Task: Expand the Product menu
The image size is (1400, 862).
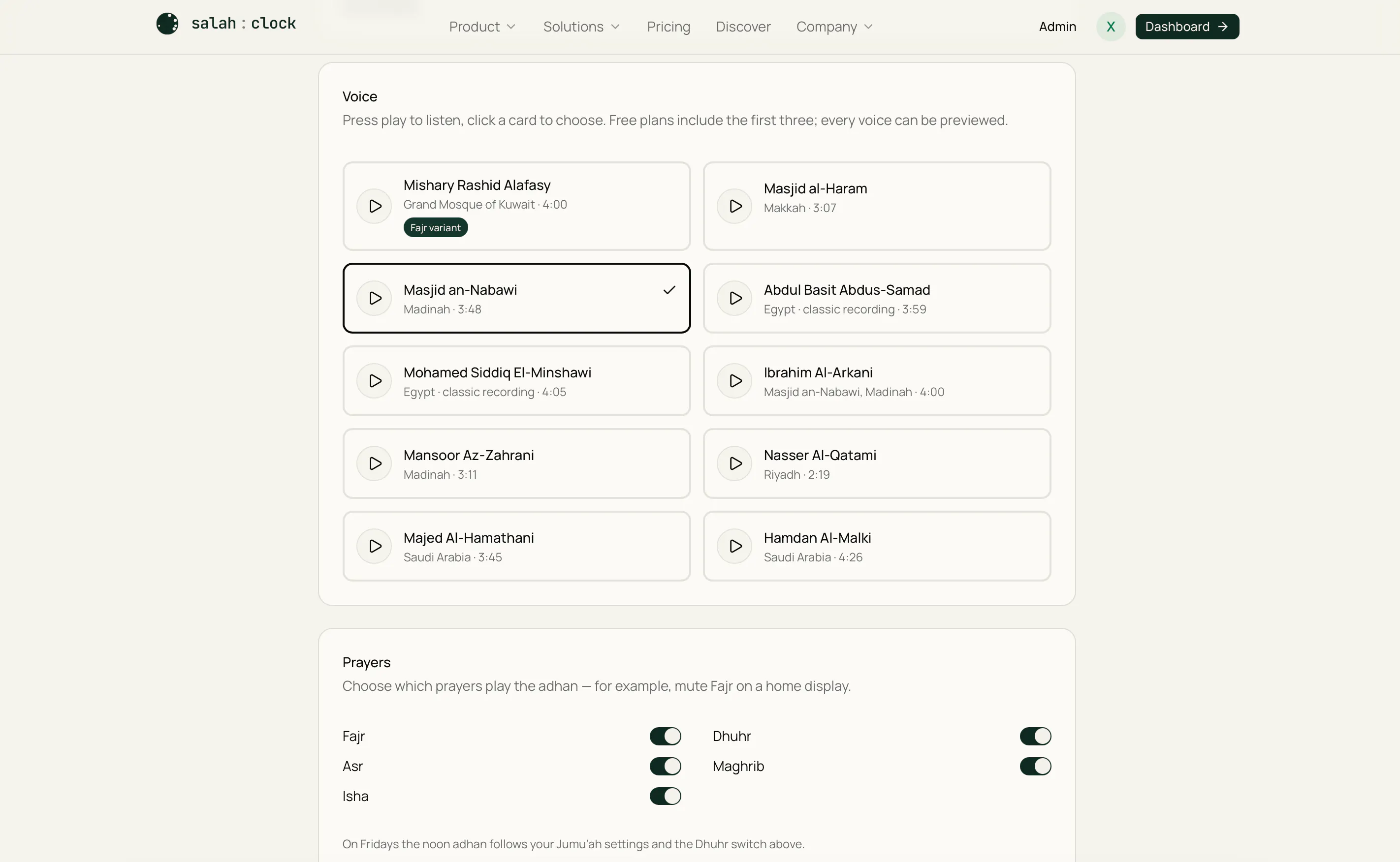Action: tap(482, 27)
